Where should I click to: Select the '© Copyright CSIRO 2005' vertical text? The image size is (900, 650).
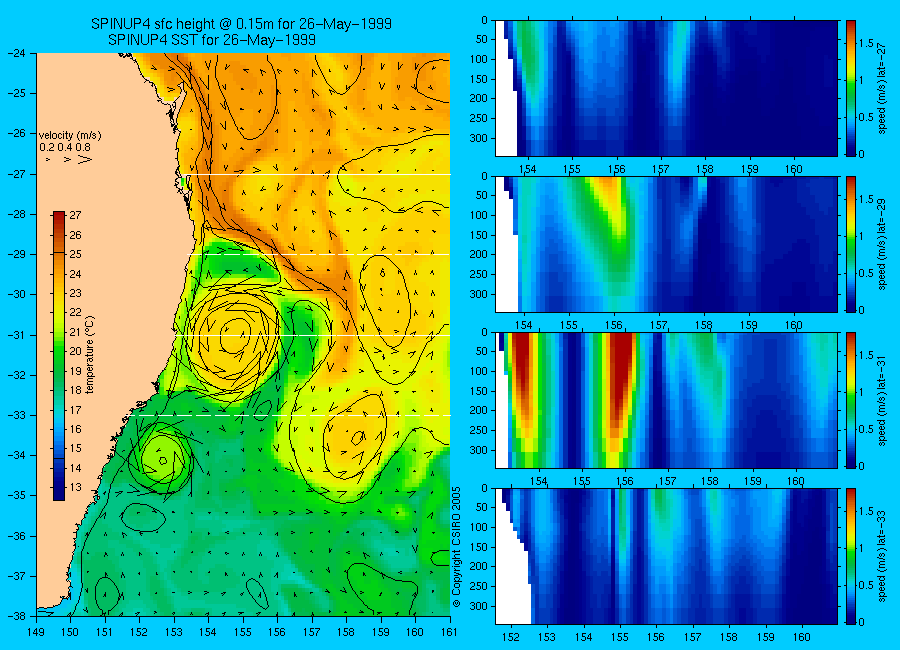point(457,547)
